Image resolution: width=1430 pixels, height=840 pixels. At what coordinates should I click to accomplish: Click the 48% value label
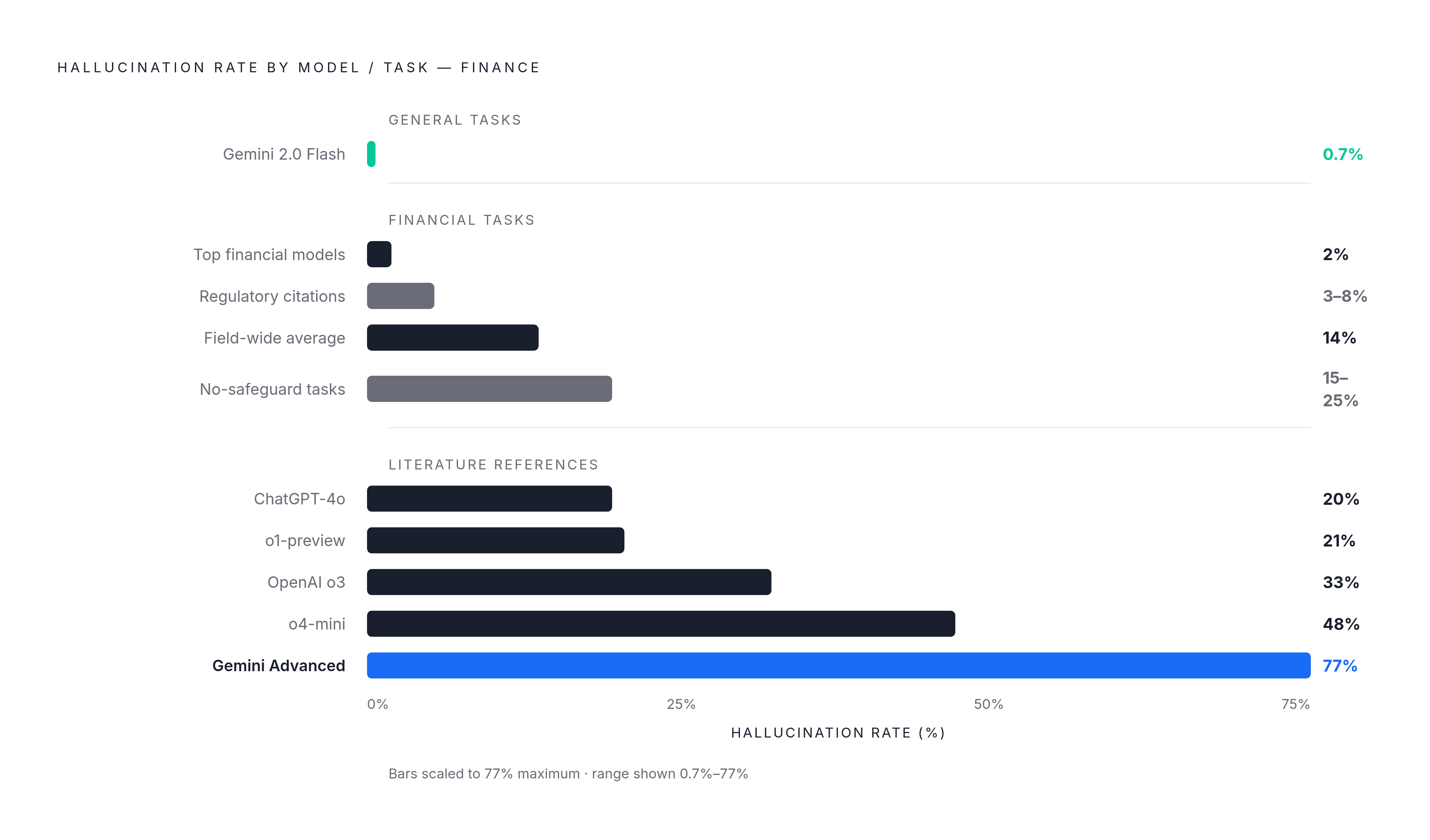(1341, 624)
